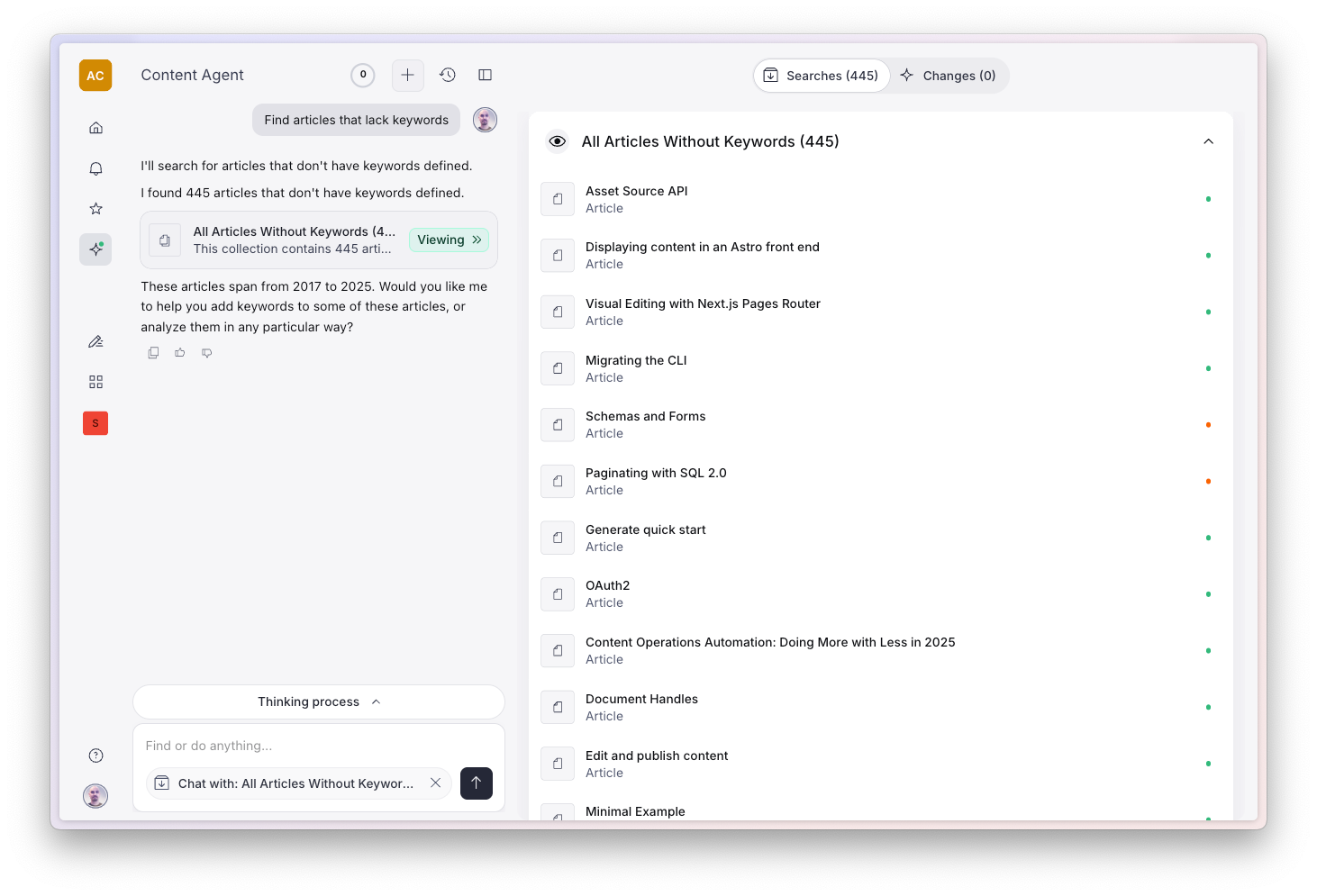
Task: Open the help question mark icon
Action: click(x=95, y=756)
